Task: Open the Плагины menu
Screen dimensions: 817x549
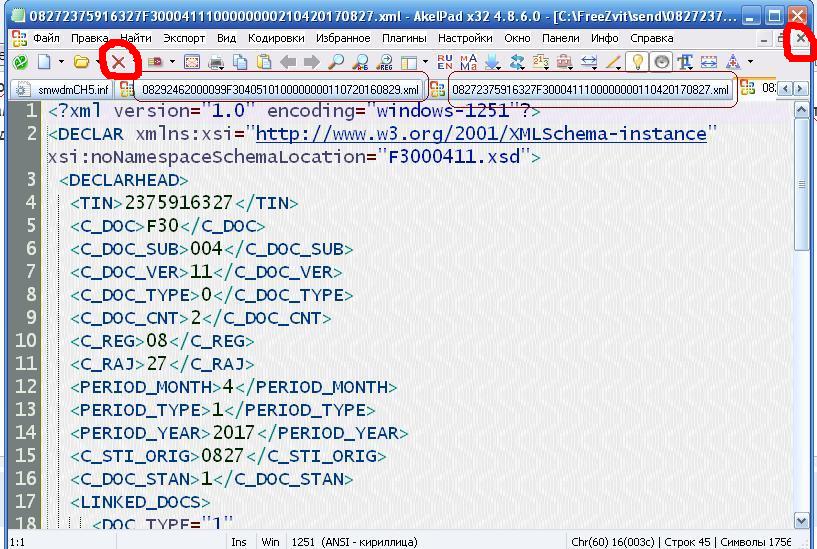Action: 404,38
